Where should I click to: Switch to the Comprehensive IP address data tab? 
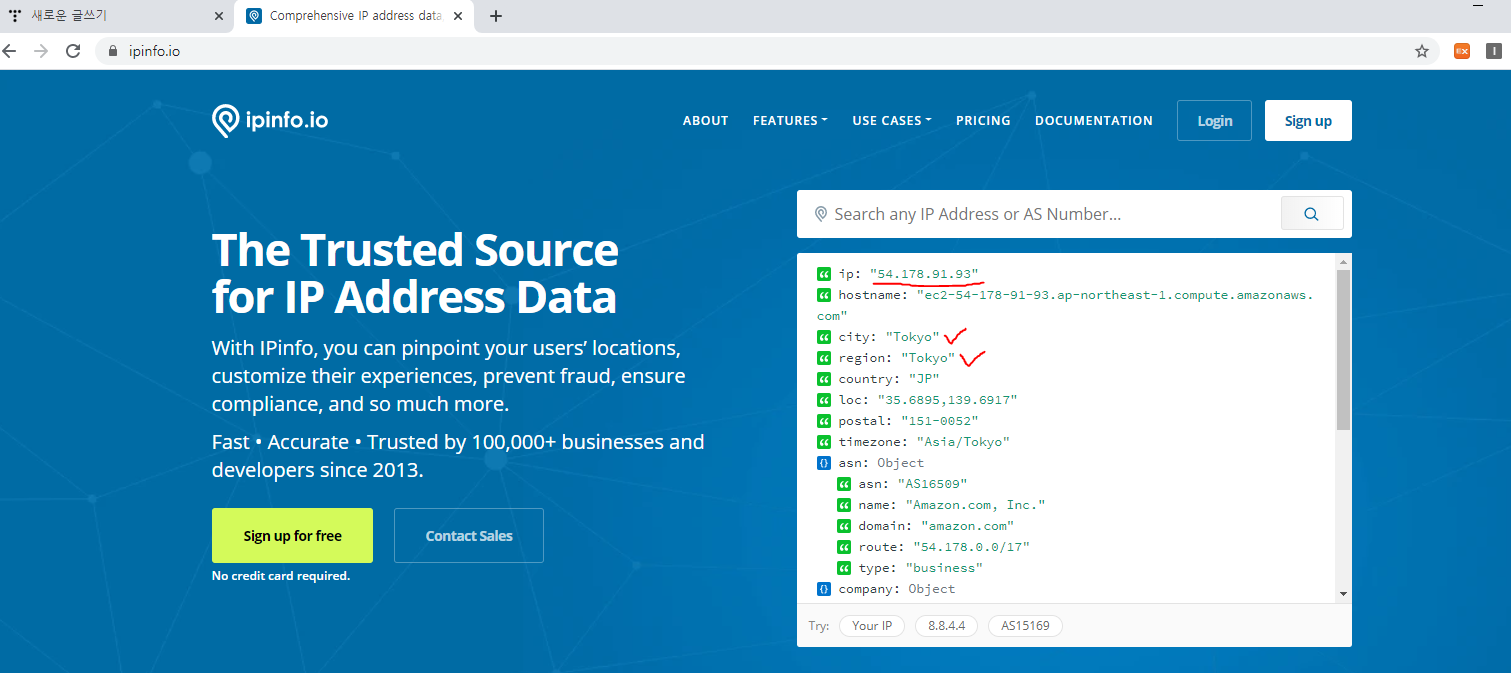[352, 16]
